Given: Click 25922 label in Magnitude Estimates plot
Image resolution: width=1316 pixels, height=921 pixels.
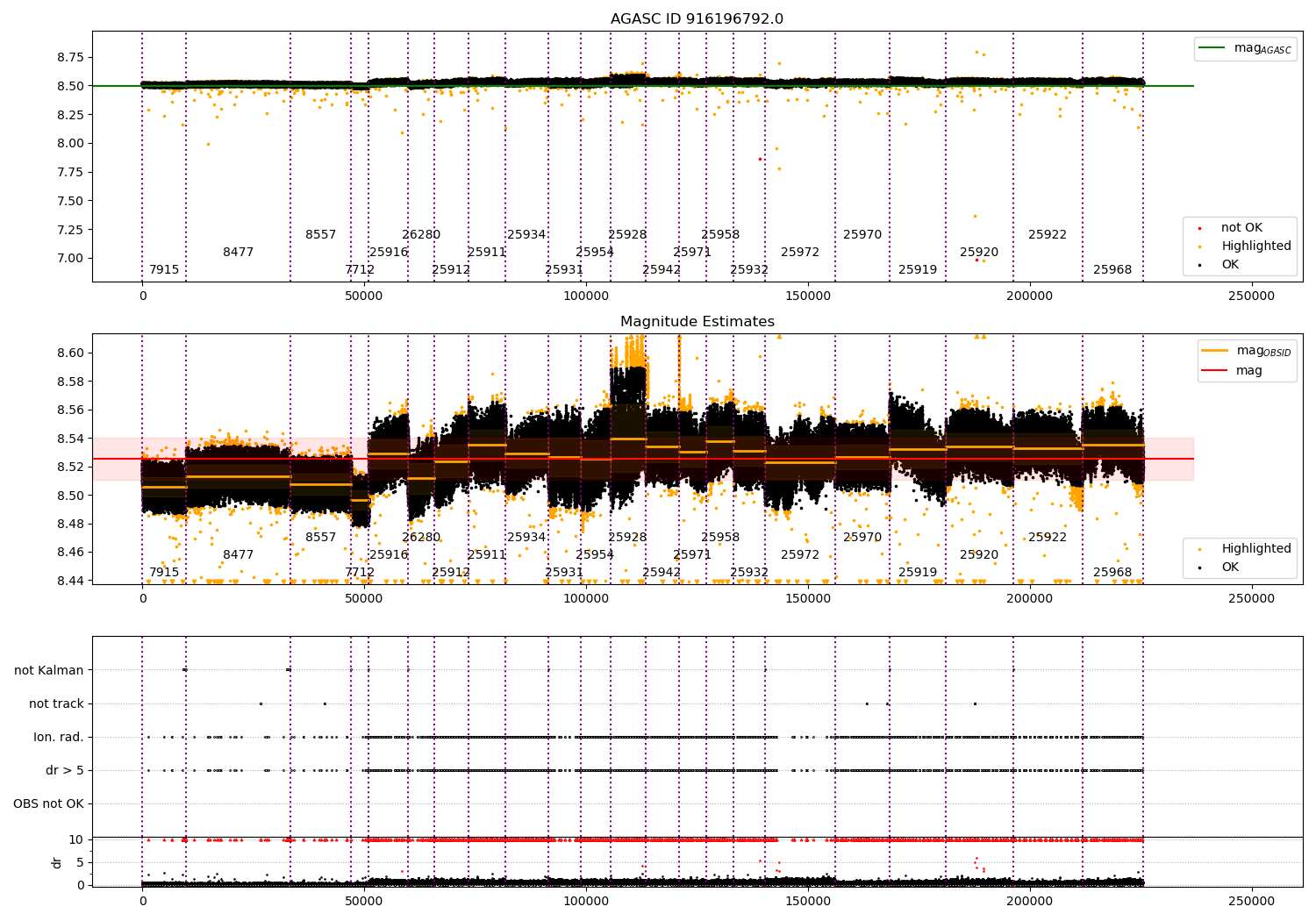Looking at the screenshot, I should coord(1048,538).
